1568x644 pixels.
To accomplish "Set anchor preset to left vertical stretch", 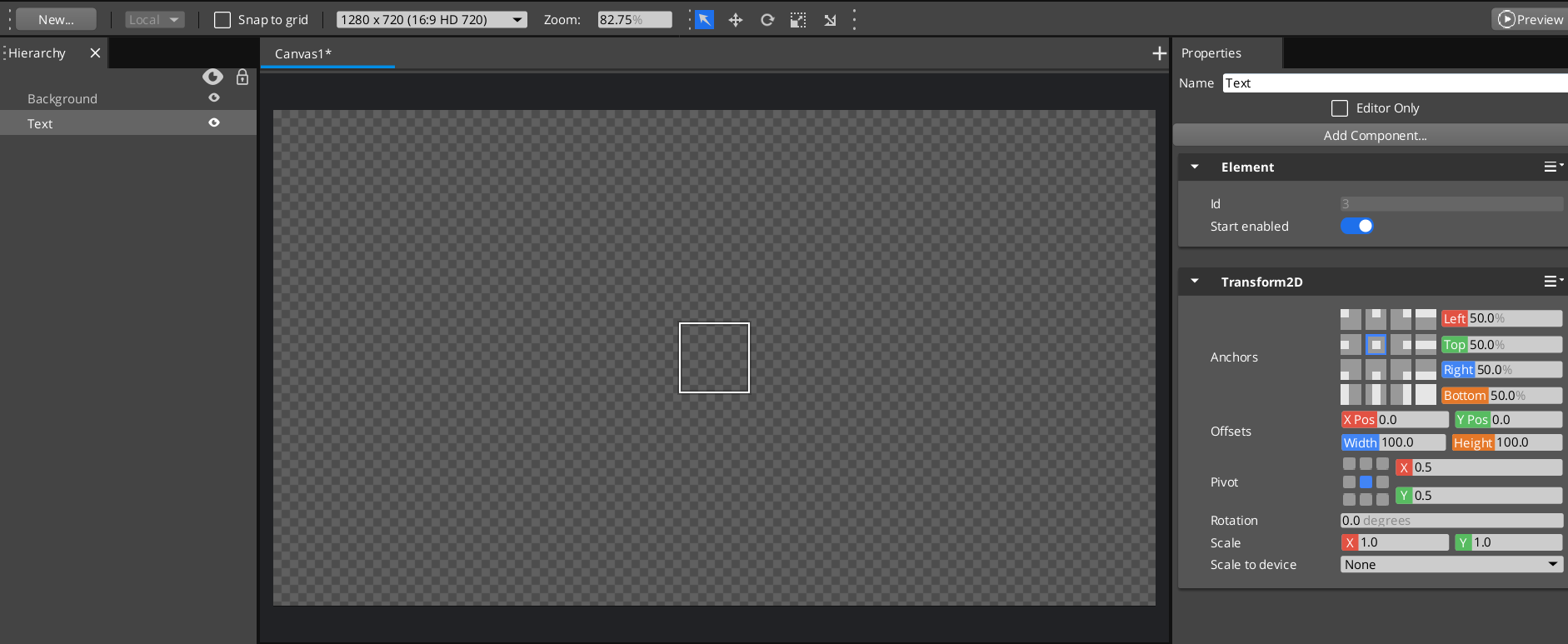I will [1351, 394].
